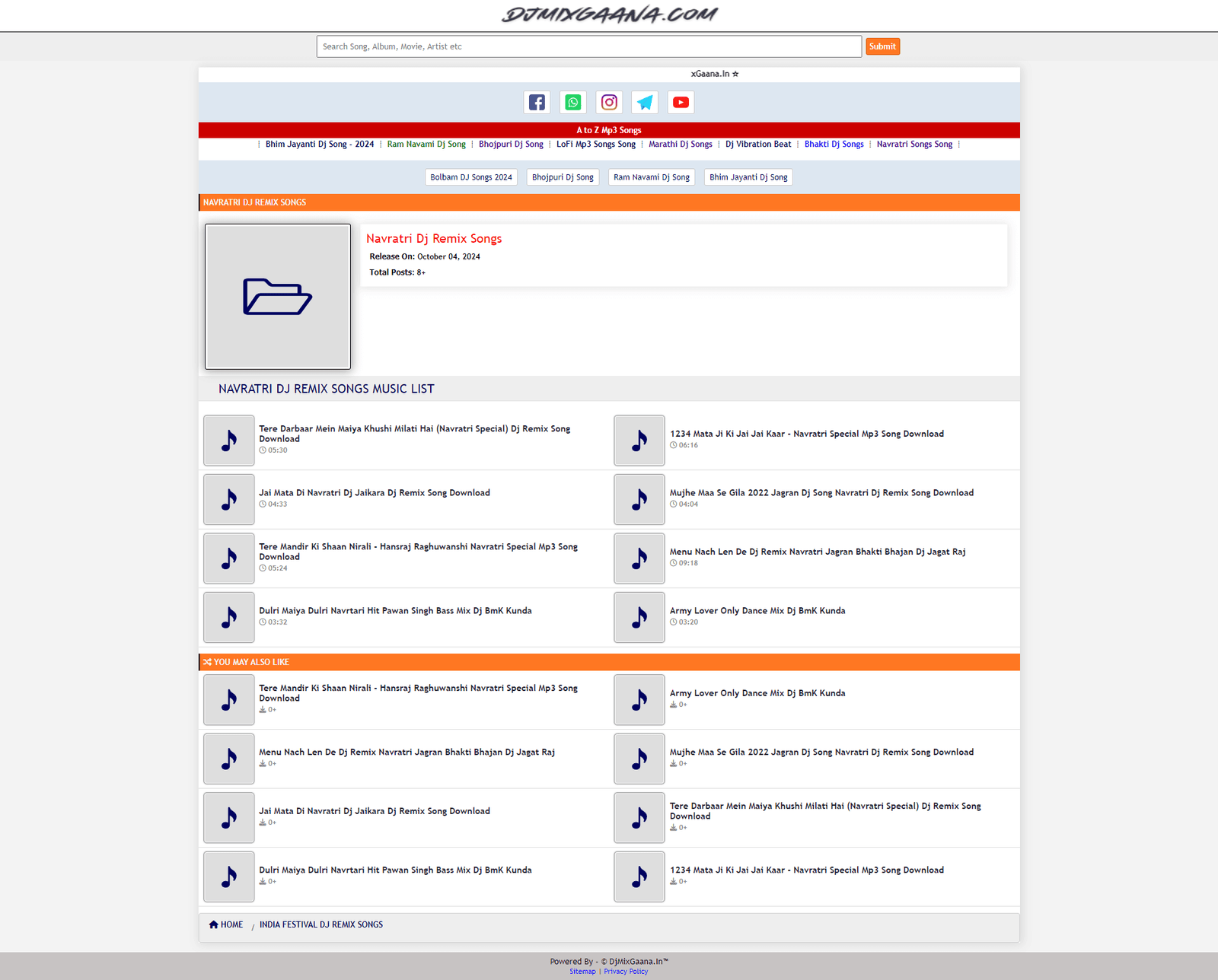Open the YouTube channel icon
Image resolution: width=1218 pixels, height=980 pixels.
[x=681, y=102]
